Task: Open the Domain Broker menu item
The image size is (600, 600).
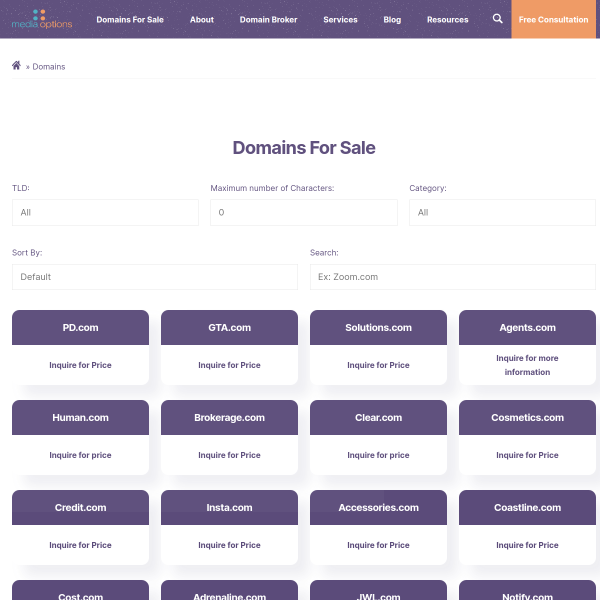Action: (268, 20)
